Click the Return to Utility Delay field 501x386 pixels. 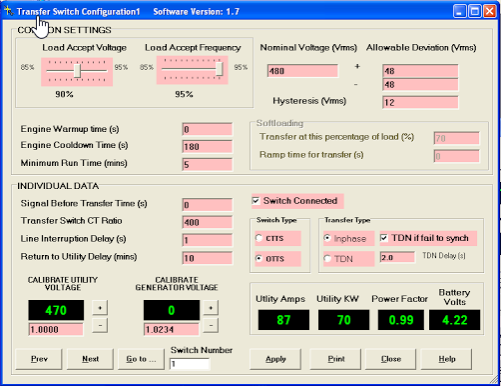point(207,258)
